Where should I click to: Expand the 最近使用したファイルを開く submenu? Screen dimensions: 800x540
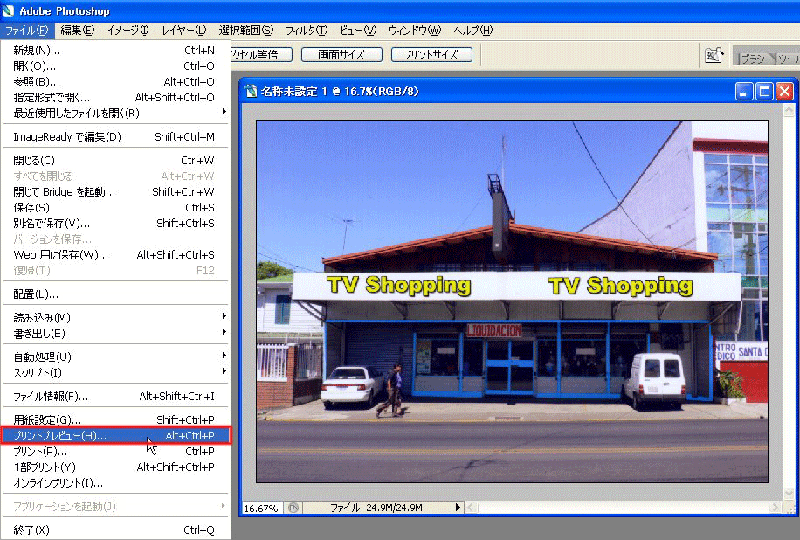[224, 112]
